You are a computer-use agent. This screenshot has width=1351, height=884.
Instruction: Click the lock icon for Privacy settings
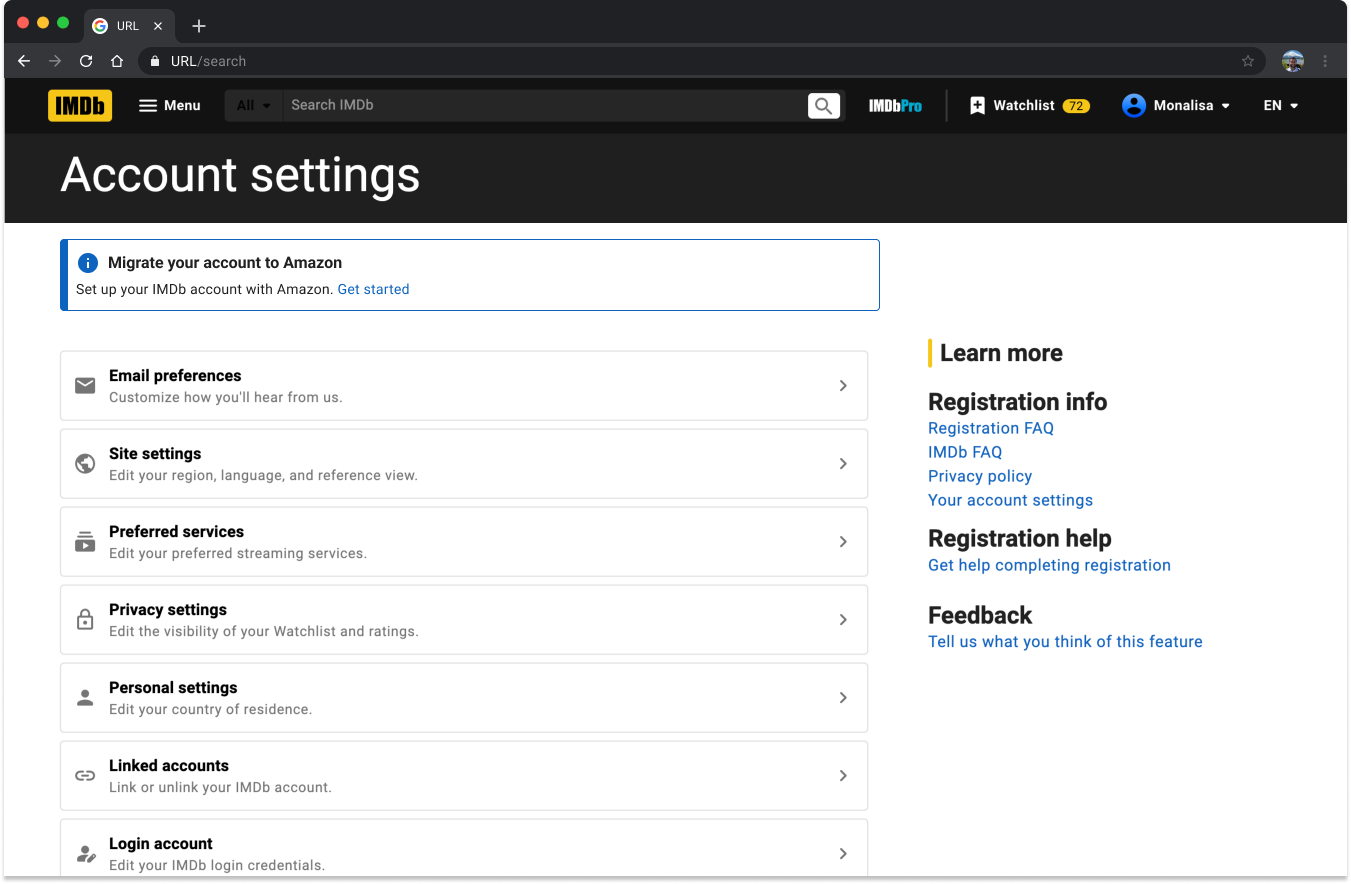tap(85, 619)
